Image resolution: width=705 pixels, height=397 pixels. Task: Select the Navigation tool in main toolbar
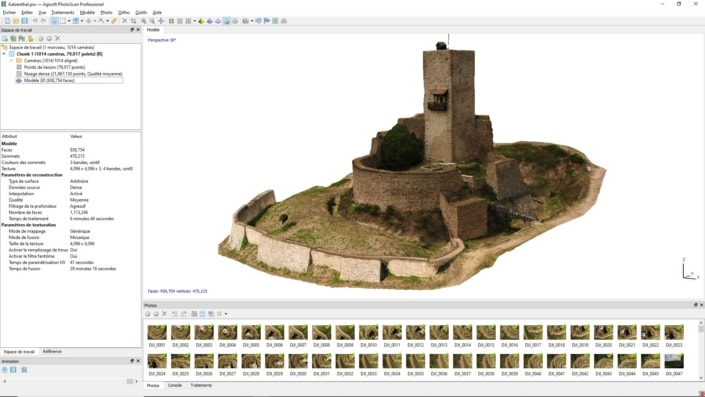pyautogui.click(x=54, y=21)
